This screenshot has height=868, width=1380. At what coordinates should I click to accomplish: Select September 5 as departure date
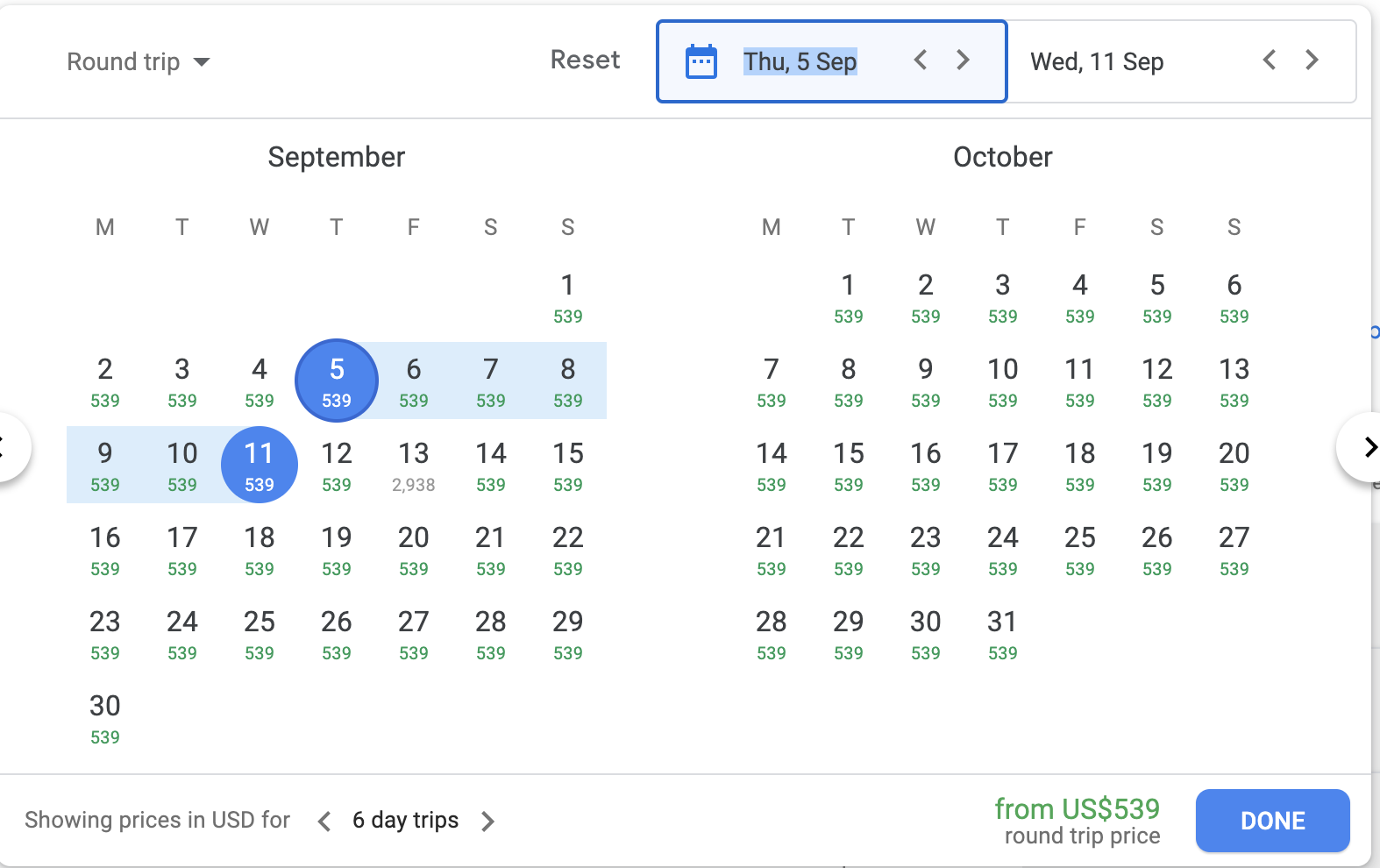point(337,381)
